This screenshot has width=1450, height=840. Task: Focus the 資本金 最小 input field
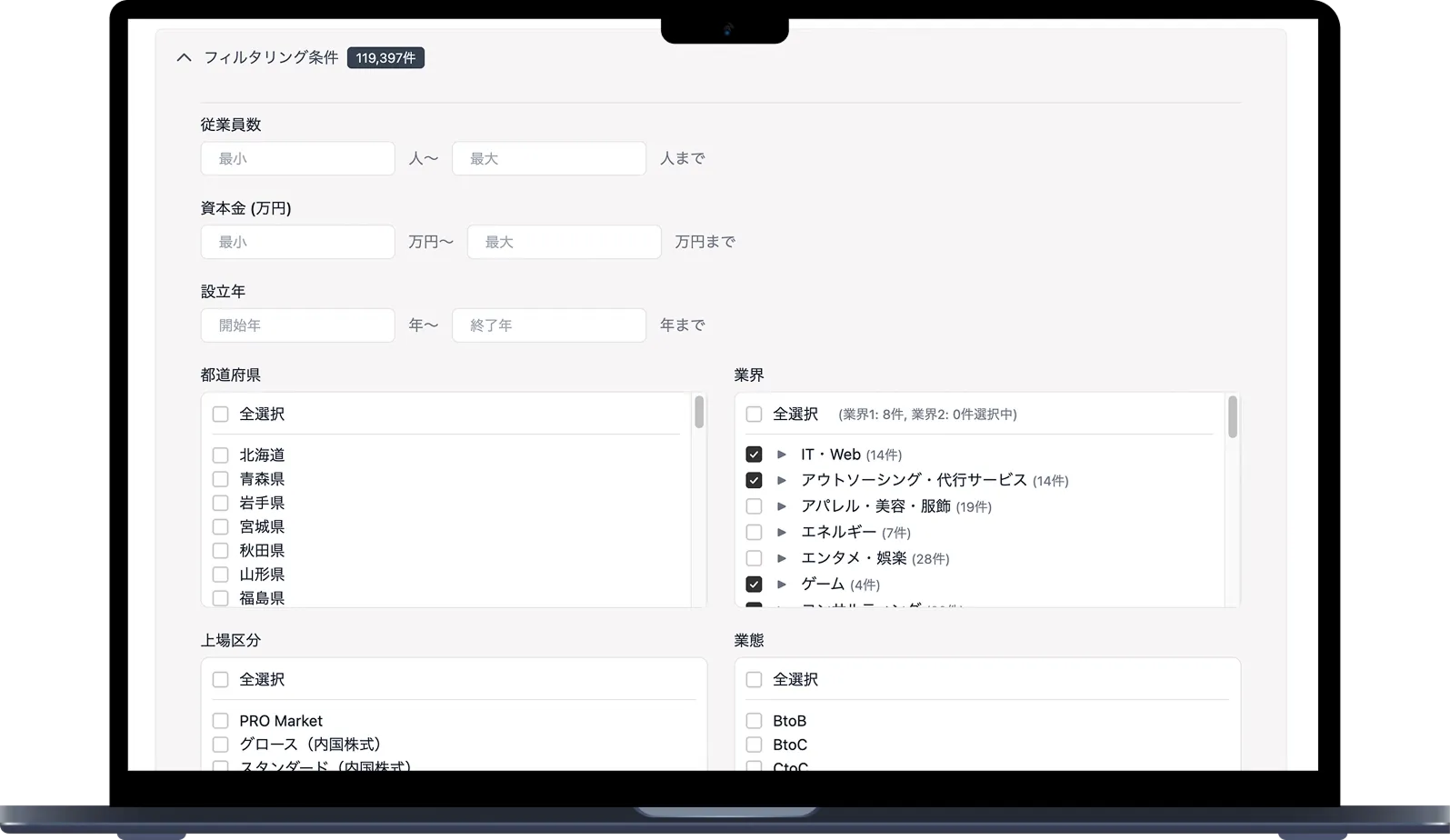click(297, 242)
